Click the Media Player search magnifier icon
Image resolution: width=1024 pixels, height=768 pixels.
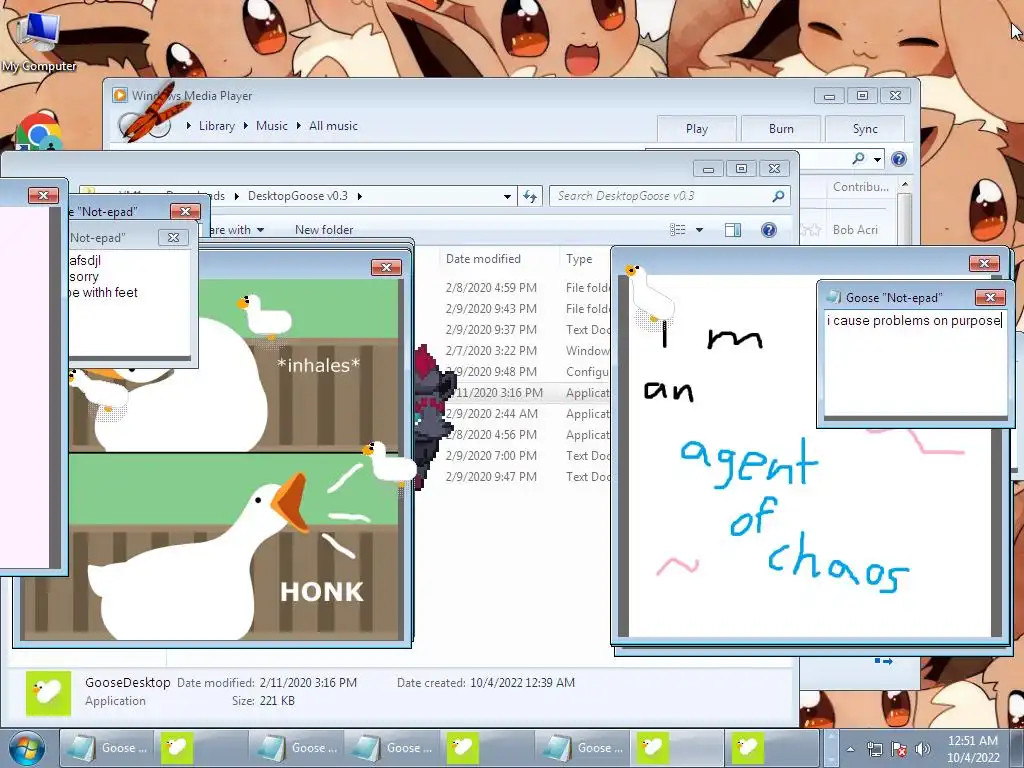click(x=858, y=159)
